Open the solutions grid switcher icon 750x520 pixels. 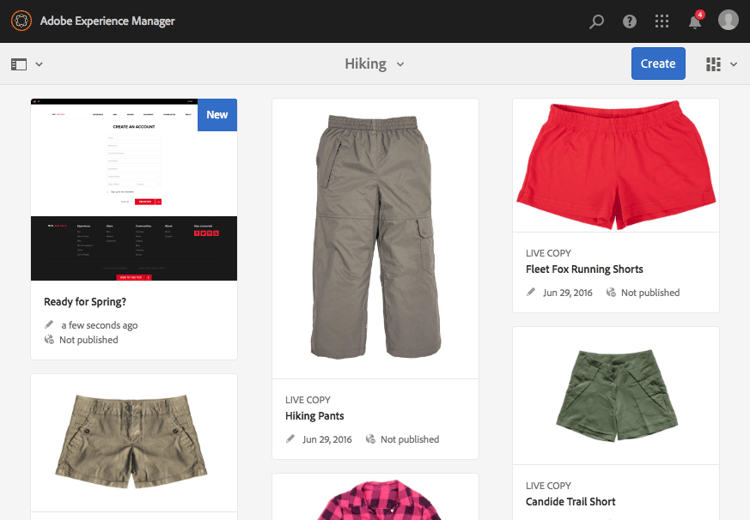(662, 22)
